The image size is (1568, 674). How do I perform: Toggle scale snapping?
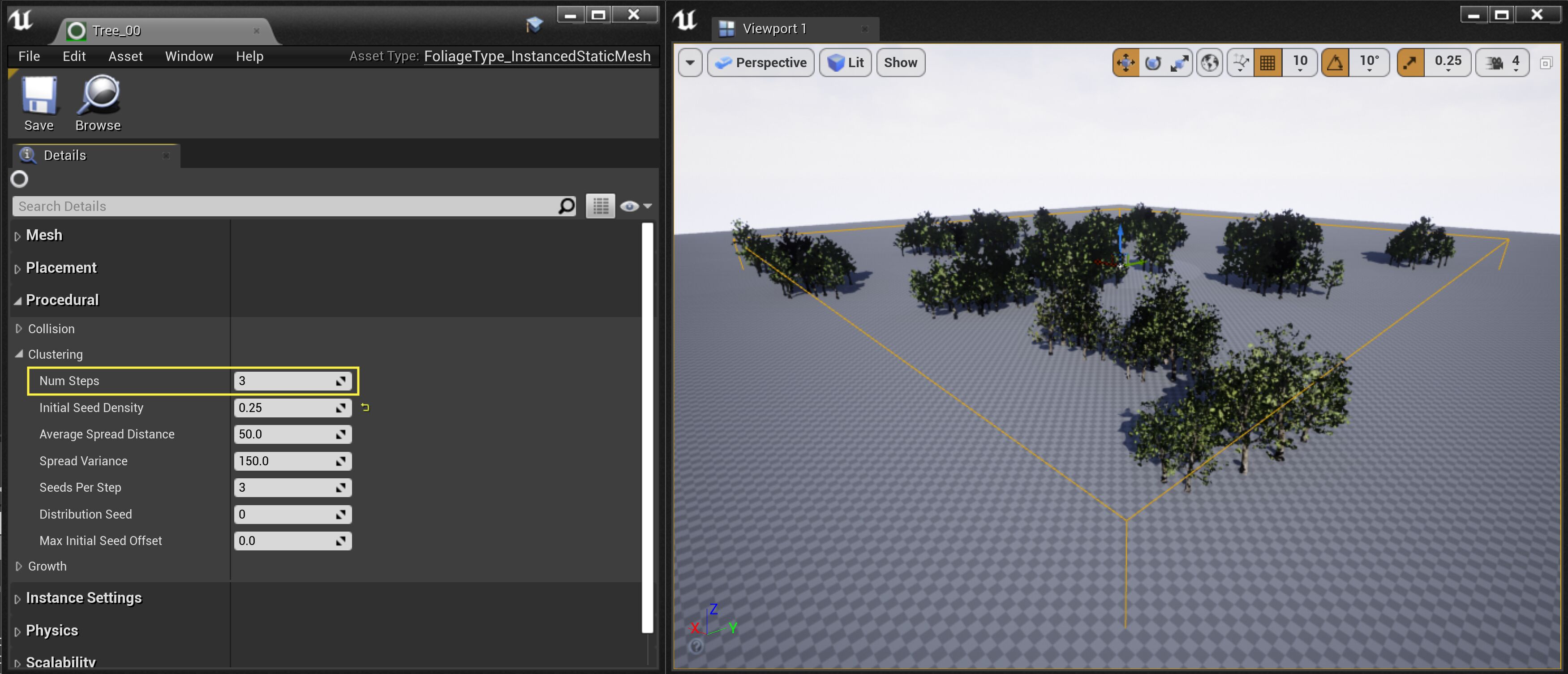[1410, 63]
